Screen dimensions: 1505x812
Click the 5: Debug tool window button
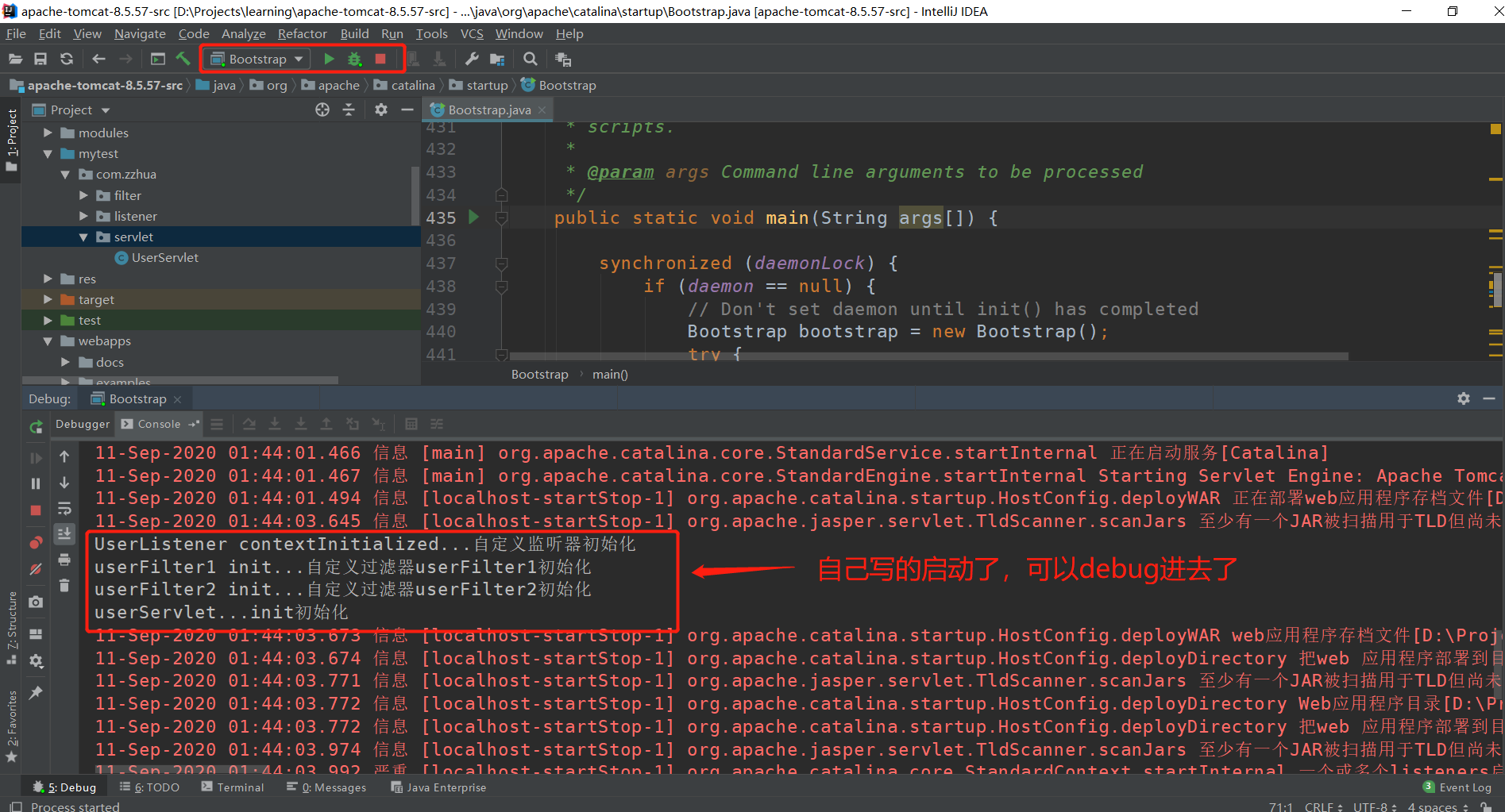(64, 787)
